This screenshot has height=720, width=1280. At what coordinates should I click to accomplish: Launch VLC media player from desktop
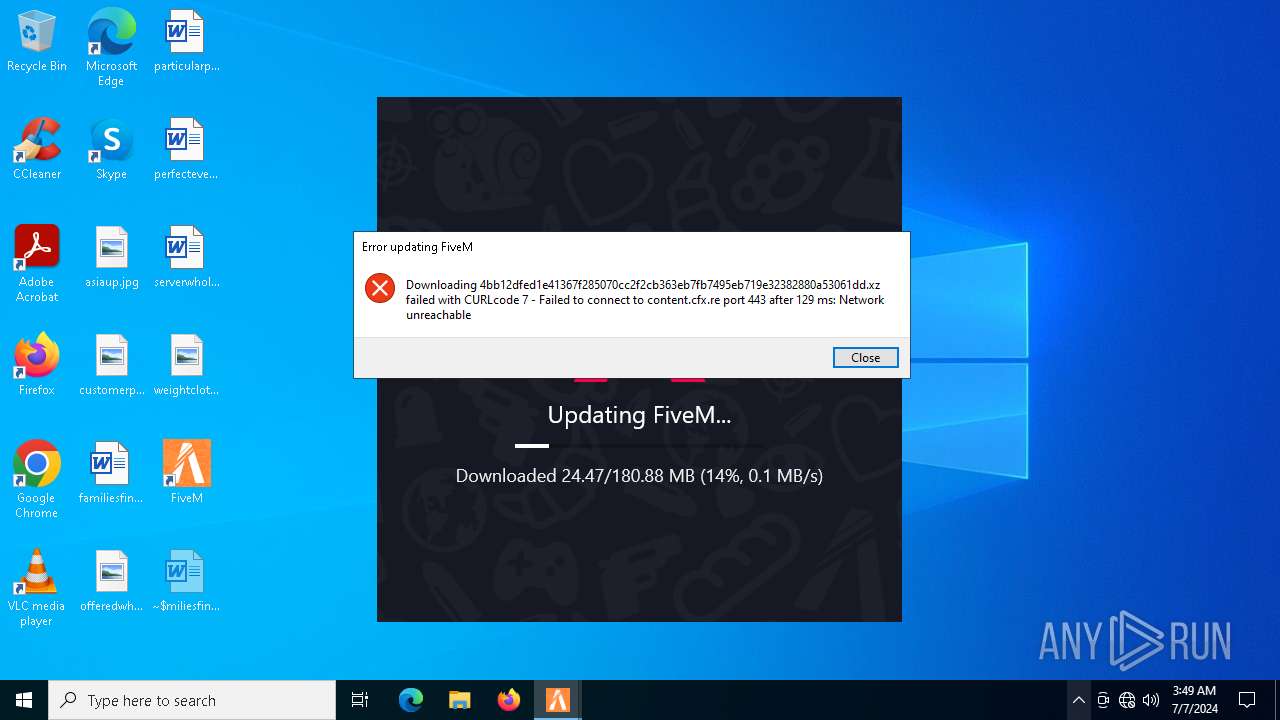click(x=37, y=588)
